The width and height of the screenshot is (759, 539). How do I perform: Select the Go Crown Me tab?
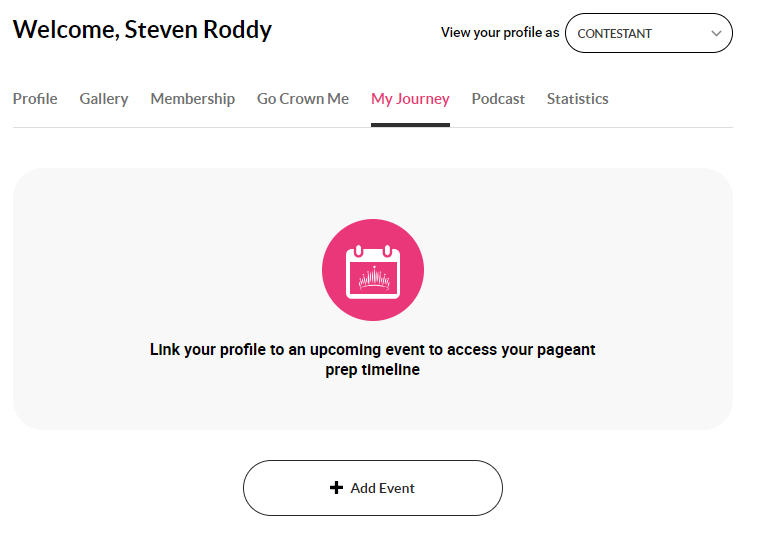(x=303, y=99)
